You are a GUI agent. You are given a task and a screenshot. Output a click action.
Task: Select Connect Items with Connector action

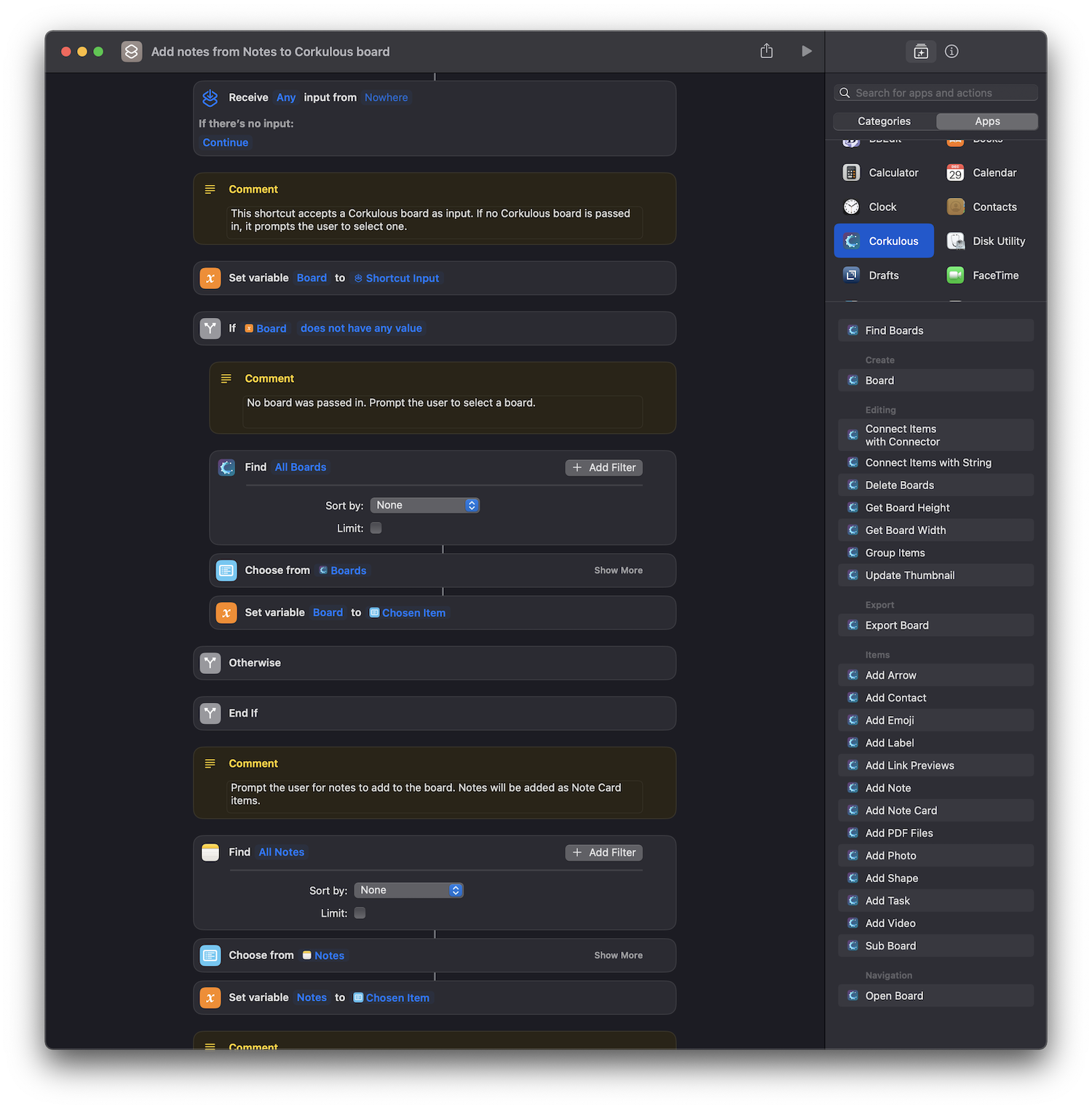[936, 435]
